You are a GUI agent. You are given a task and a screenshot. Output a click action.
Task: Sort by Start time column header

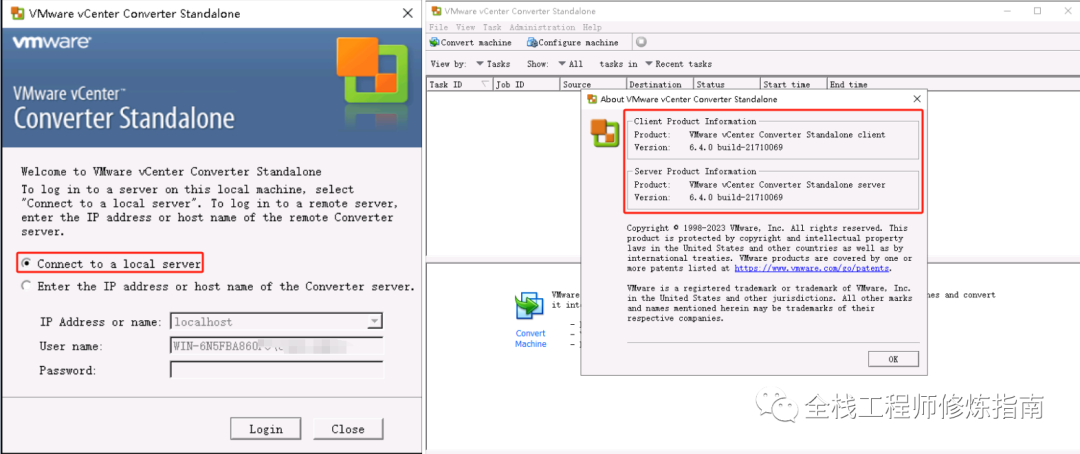click(793, 85)
